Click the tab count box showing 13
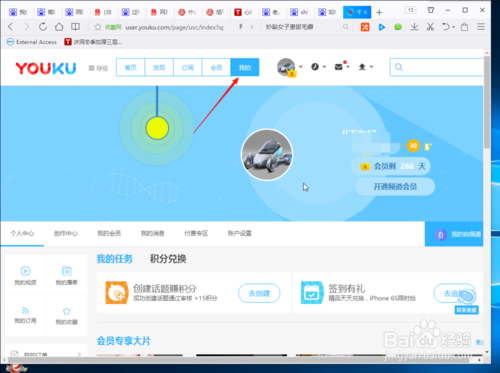The width and height of the screenshot is (500, 373). (410, 10)
